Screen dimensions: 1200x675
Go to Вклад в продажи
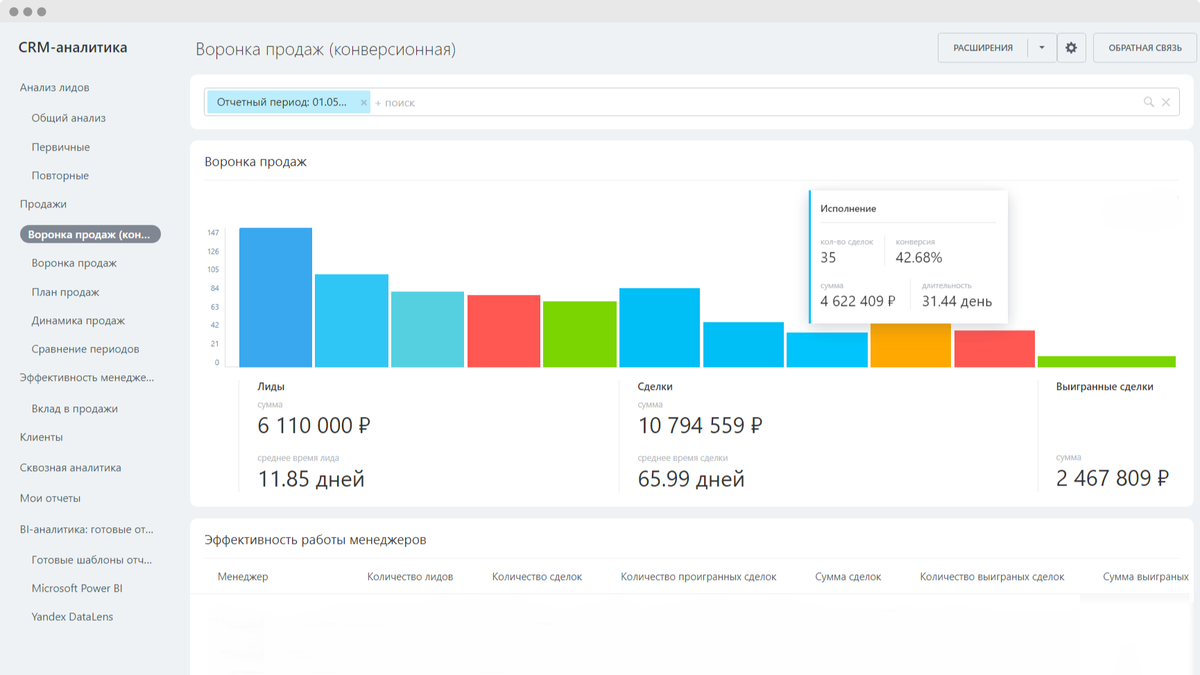click(74, 409)
